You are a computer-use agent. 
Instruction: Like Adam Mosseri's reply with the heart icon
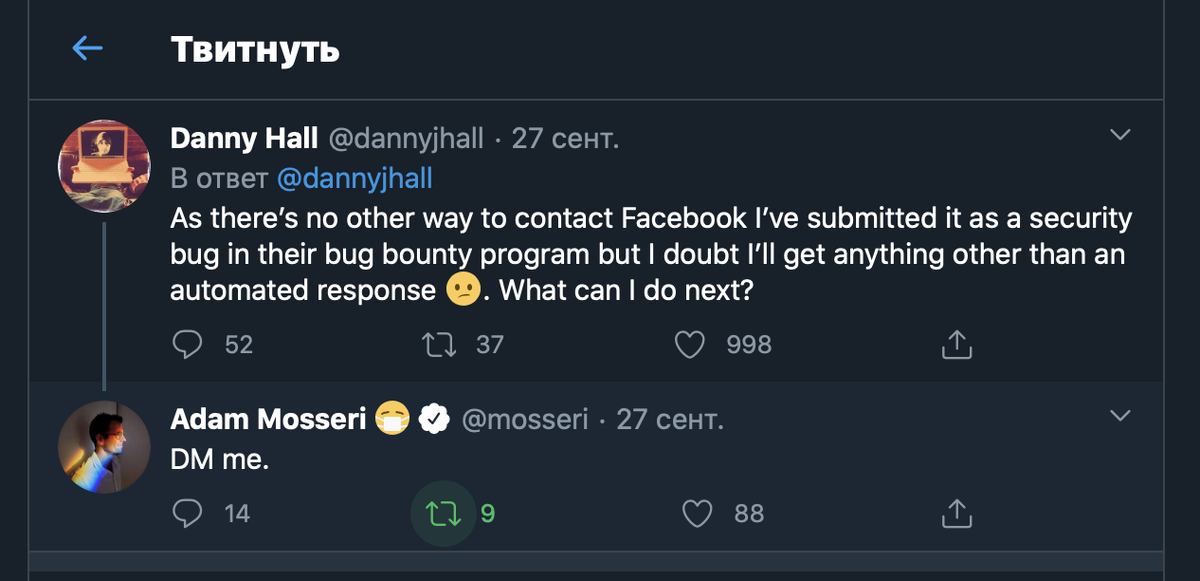click(699, 513)
